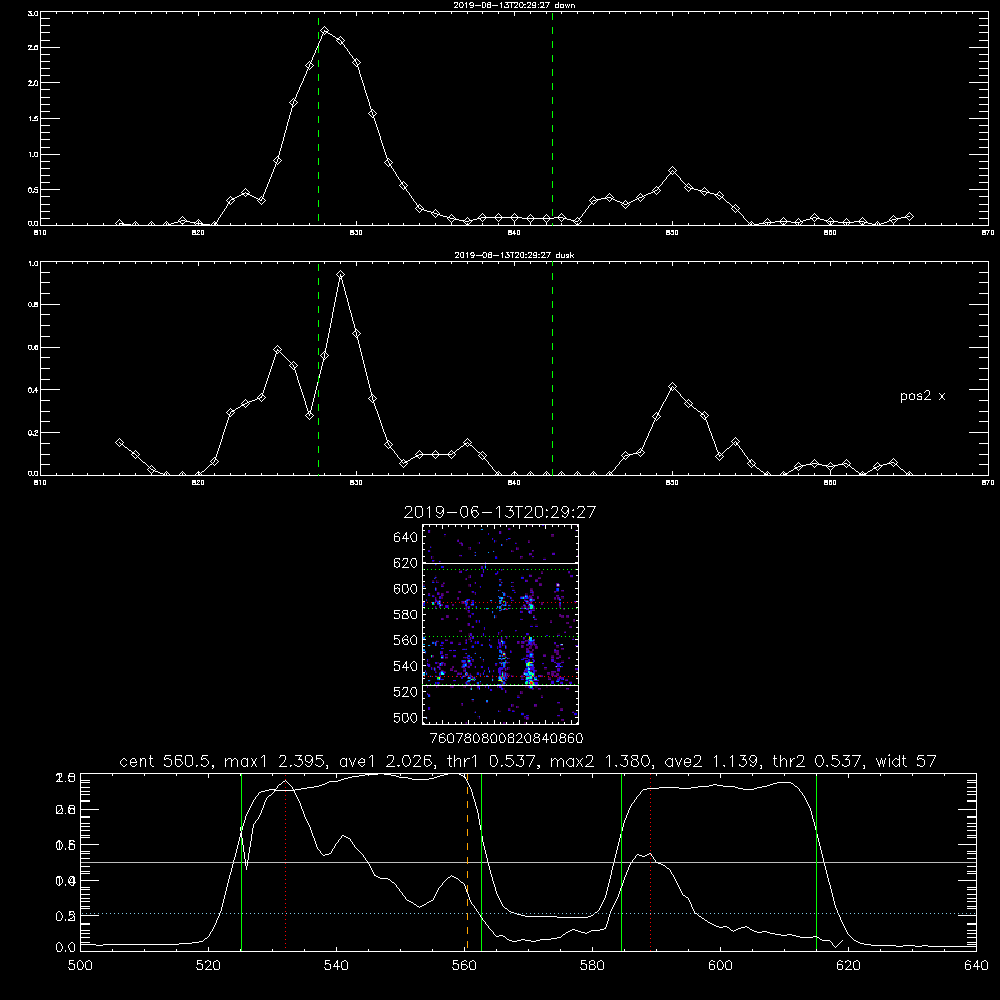Click the first (leftmost) diamond marker in dusk plot
The height and width of the screenshot is (1000, 1000).
pyautogui.click(x=119, y=442)
